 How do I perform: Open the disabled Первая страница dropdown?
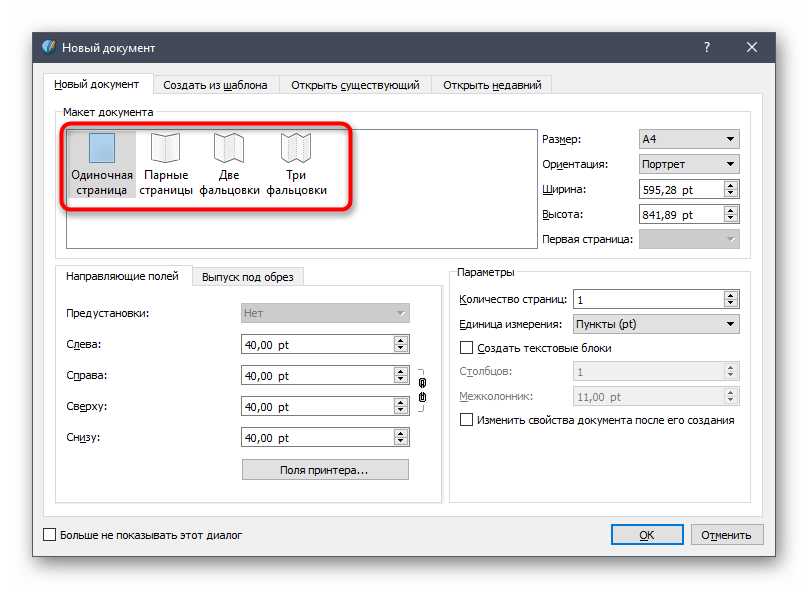coord(689,239)
